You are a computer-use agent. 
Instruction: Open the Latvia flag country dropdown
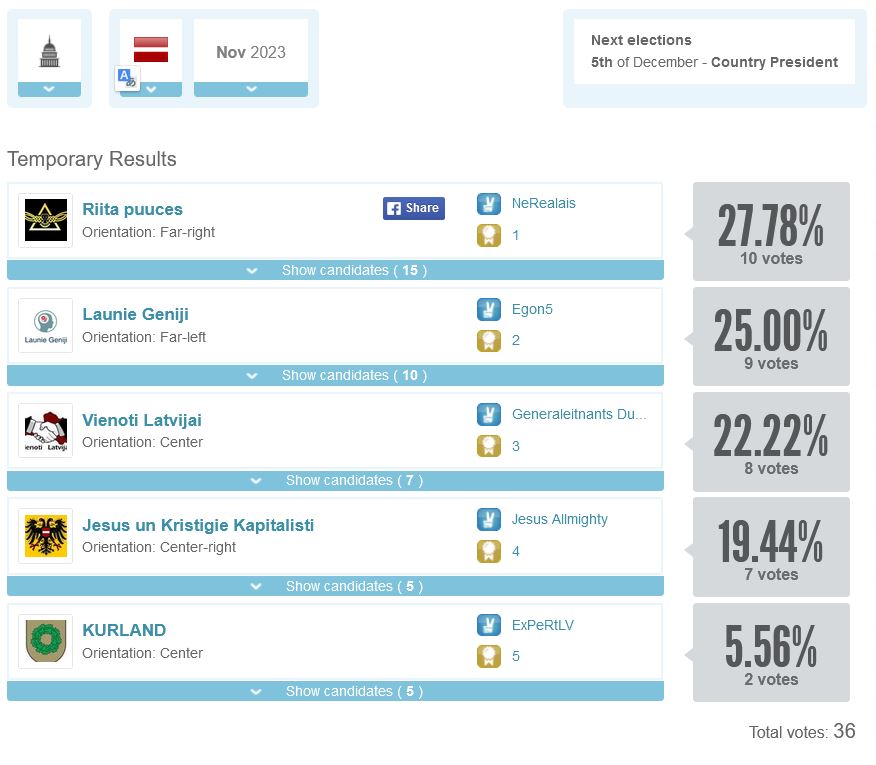tap(151, 89)
